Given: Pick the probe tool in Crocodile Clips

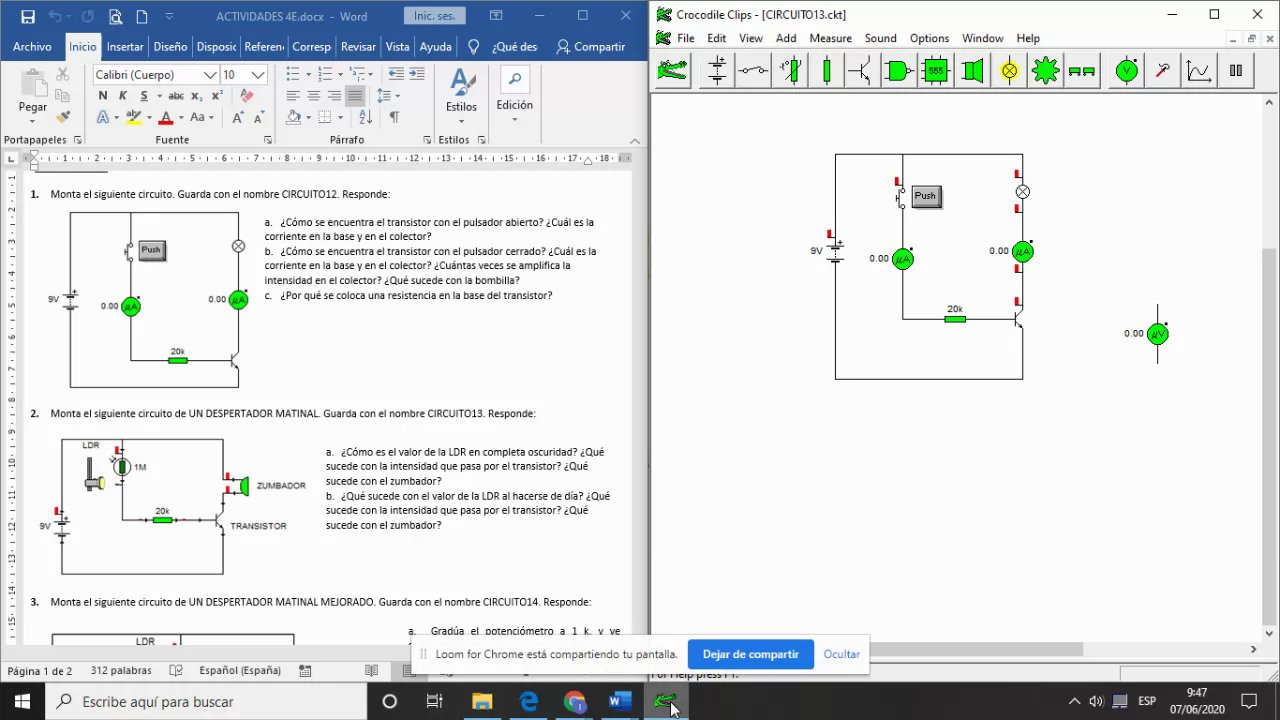Looking at the screenshot, I should tap(1163, 71).
